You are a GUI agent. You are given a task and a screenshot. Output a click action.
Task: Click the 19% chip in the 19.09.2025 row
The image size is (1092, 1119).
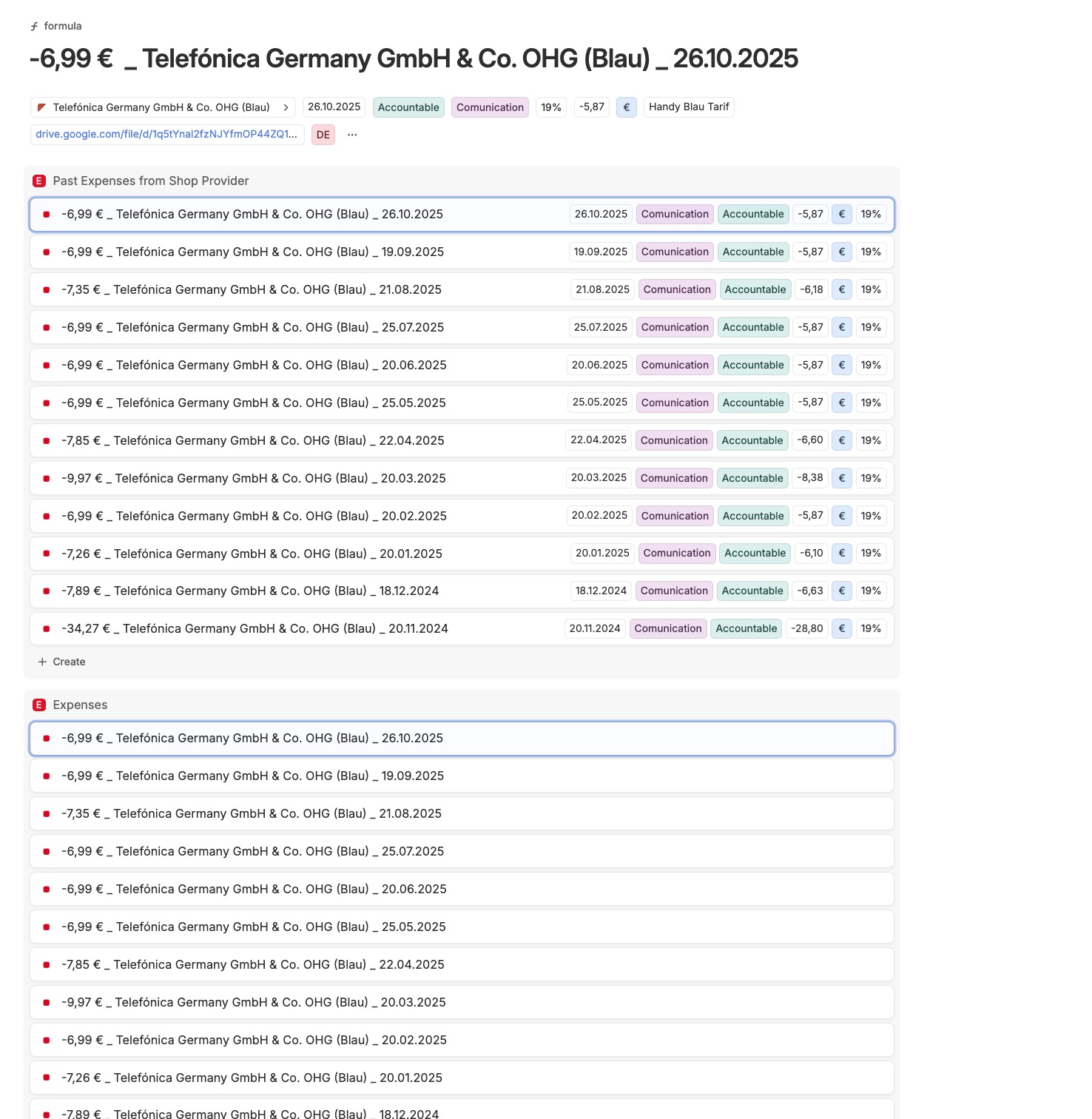[871, 252]
